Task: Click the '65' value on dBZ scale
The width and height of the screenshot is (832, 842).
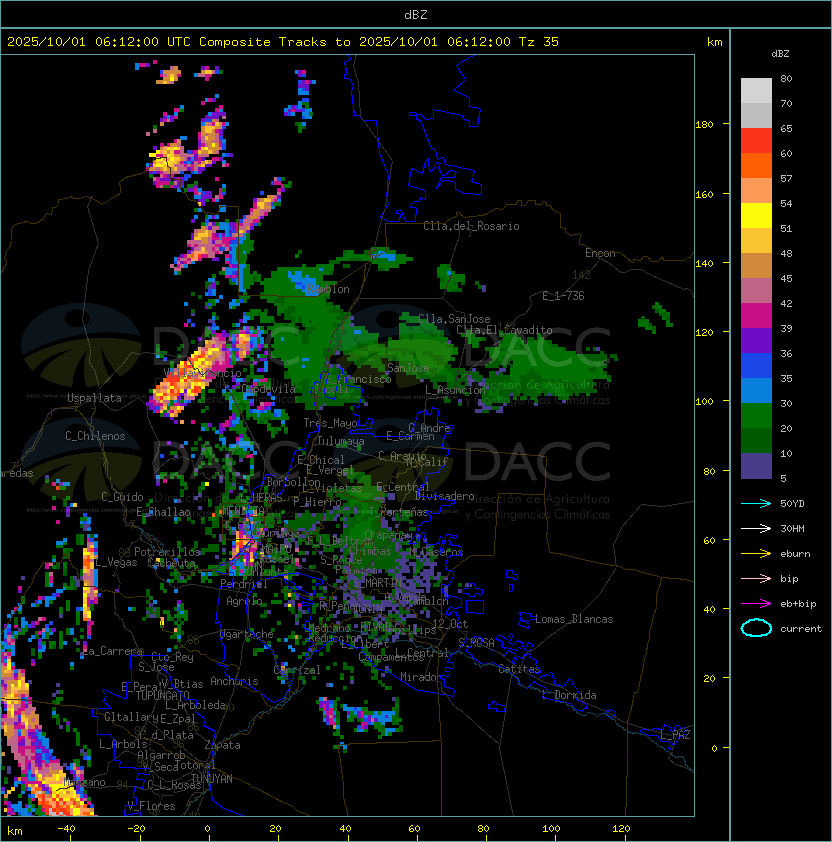Action: tap(786, 129)
